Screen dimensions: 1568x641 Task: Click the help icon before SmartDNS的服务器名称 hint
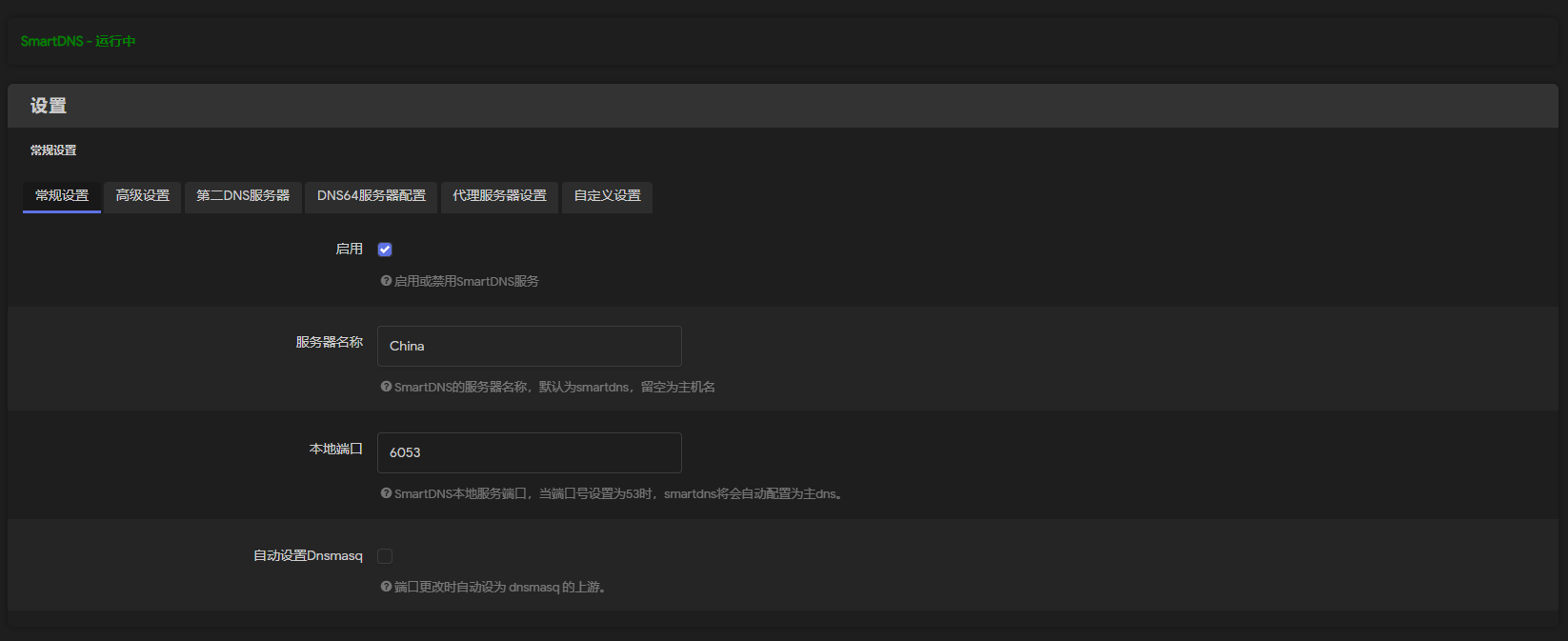[x=386, y=387]
